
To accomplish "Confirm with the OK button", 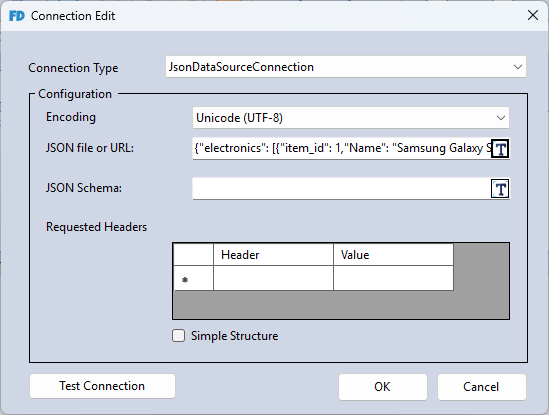I will click(x=383, y=387).
